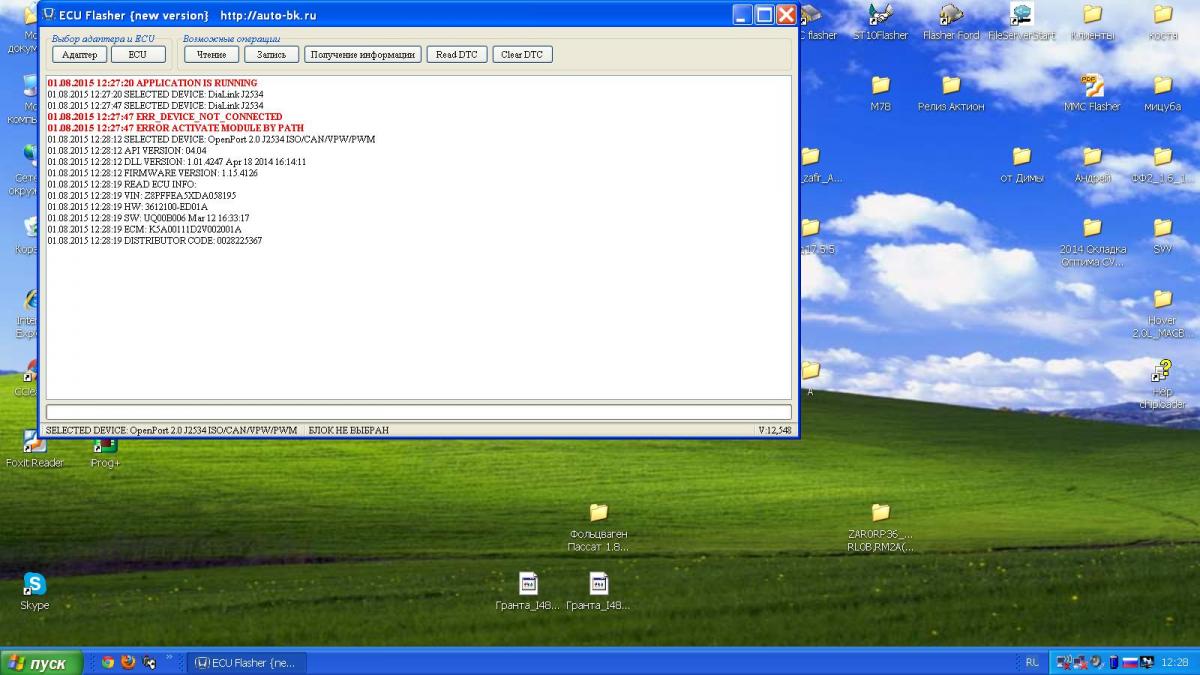This screenshot has height=675, width=1200.
Task: Expand hidden quick launch items chevron
Action: tap(170, 658)
